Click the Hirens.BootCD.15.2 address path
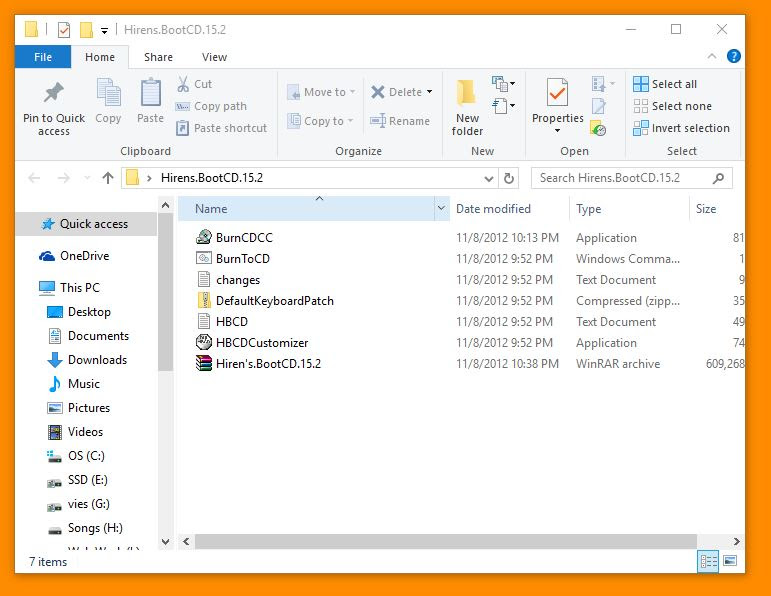Screen dimensions: 771x596 (x=212, y=178)
